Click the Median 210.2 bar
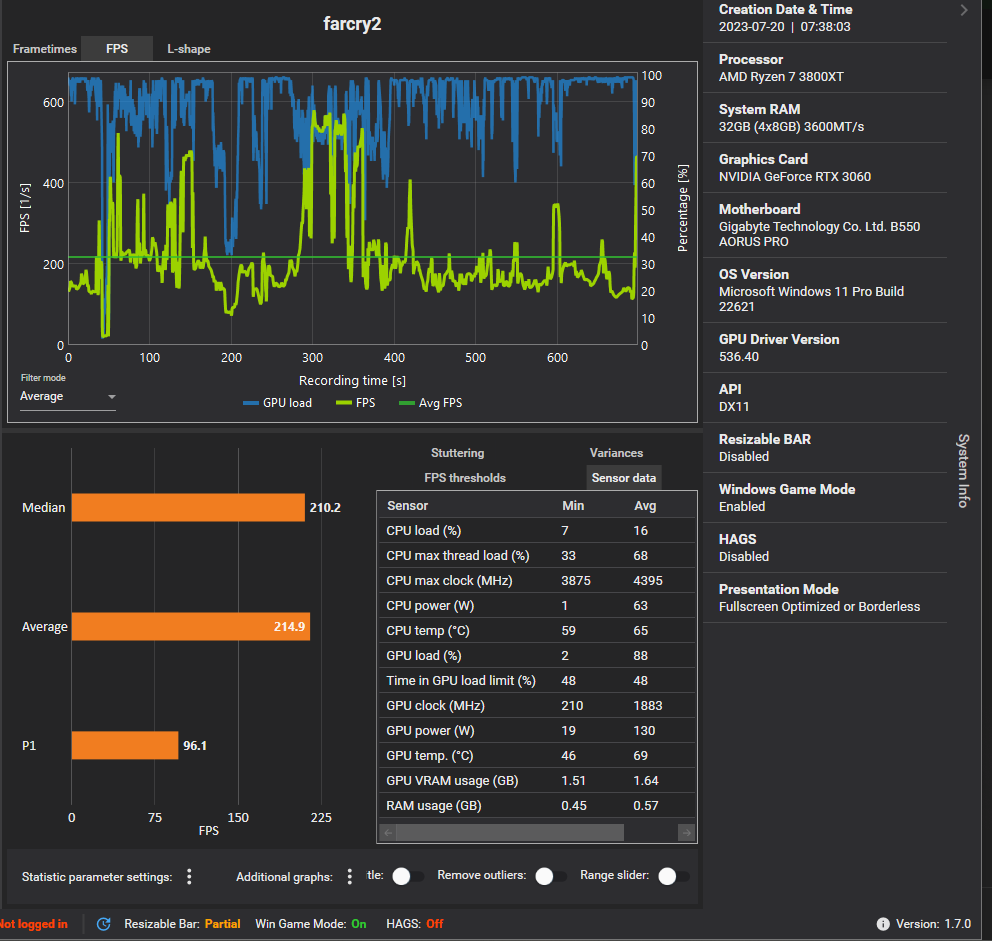Image resolution: width=992 pixels, height=941 pixels. [x=188, y=508]
